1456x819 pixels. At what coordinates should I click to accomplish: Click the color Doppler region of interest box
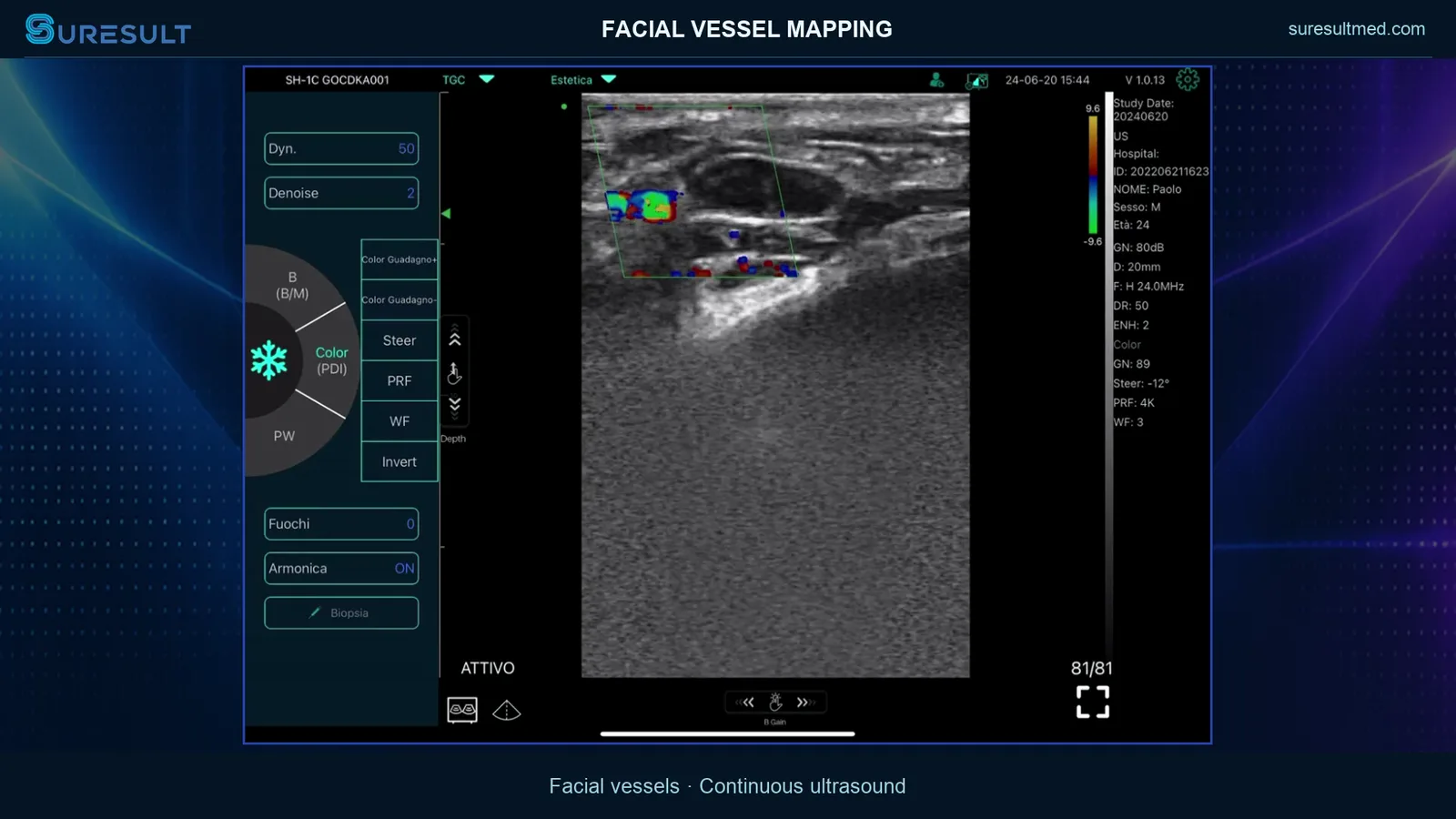(x=693, y=191)
